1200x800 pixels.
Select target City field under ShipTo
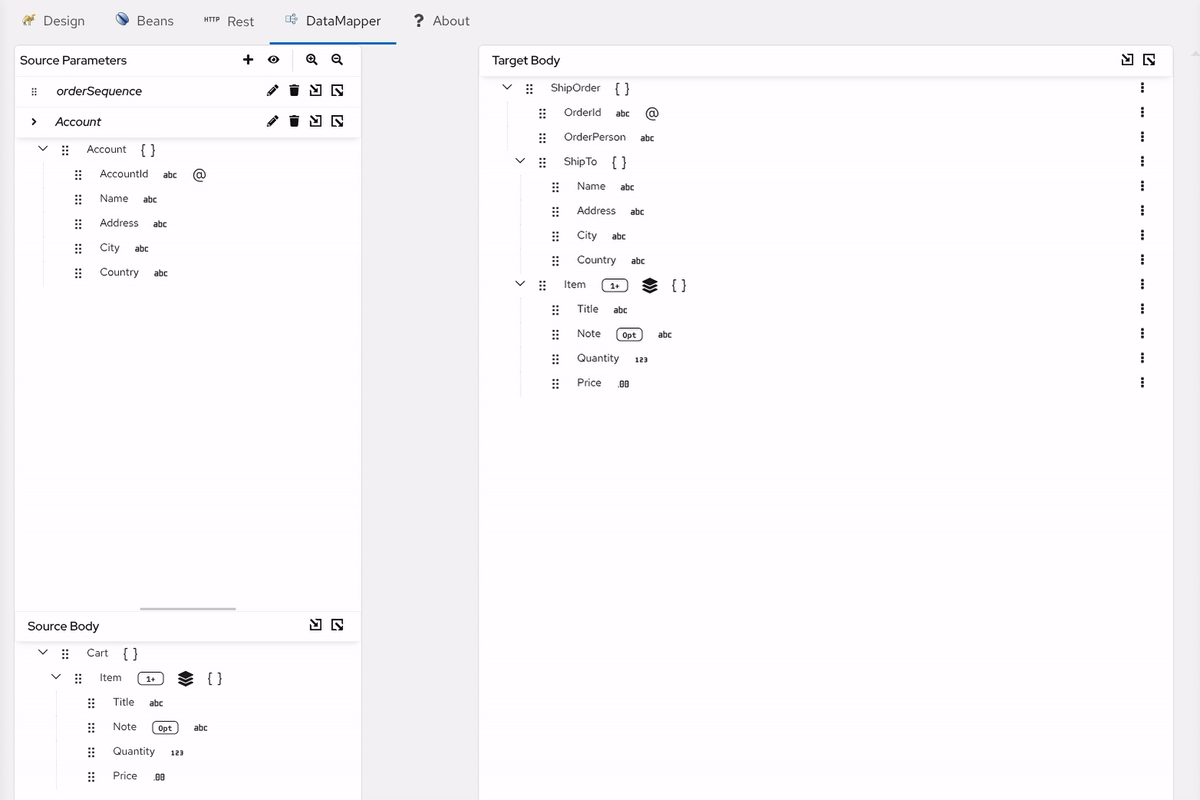click(587, 236)
